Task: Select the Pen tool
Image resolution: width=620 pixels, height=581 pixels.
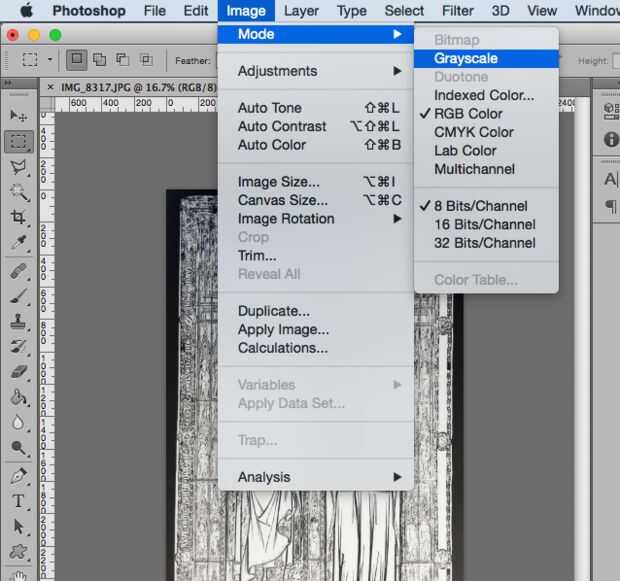Action: point(19,476)
